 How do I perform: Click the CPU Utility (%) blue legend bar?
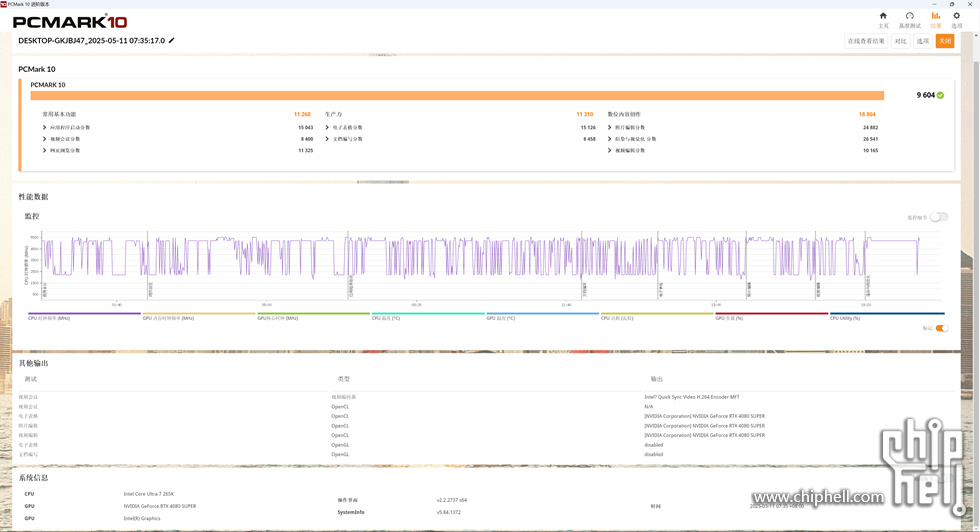click(887, 313)
